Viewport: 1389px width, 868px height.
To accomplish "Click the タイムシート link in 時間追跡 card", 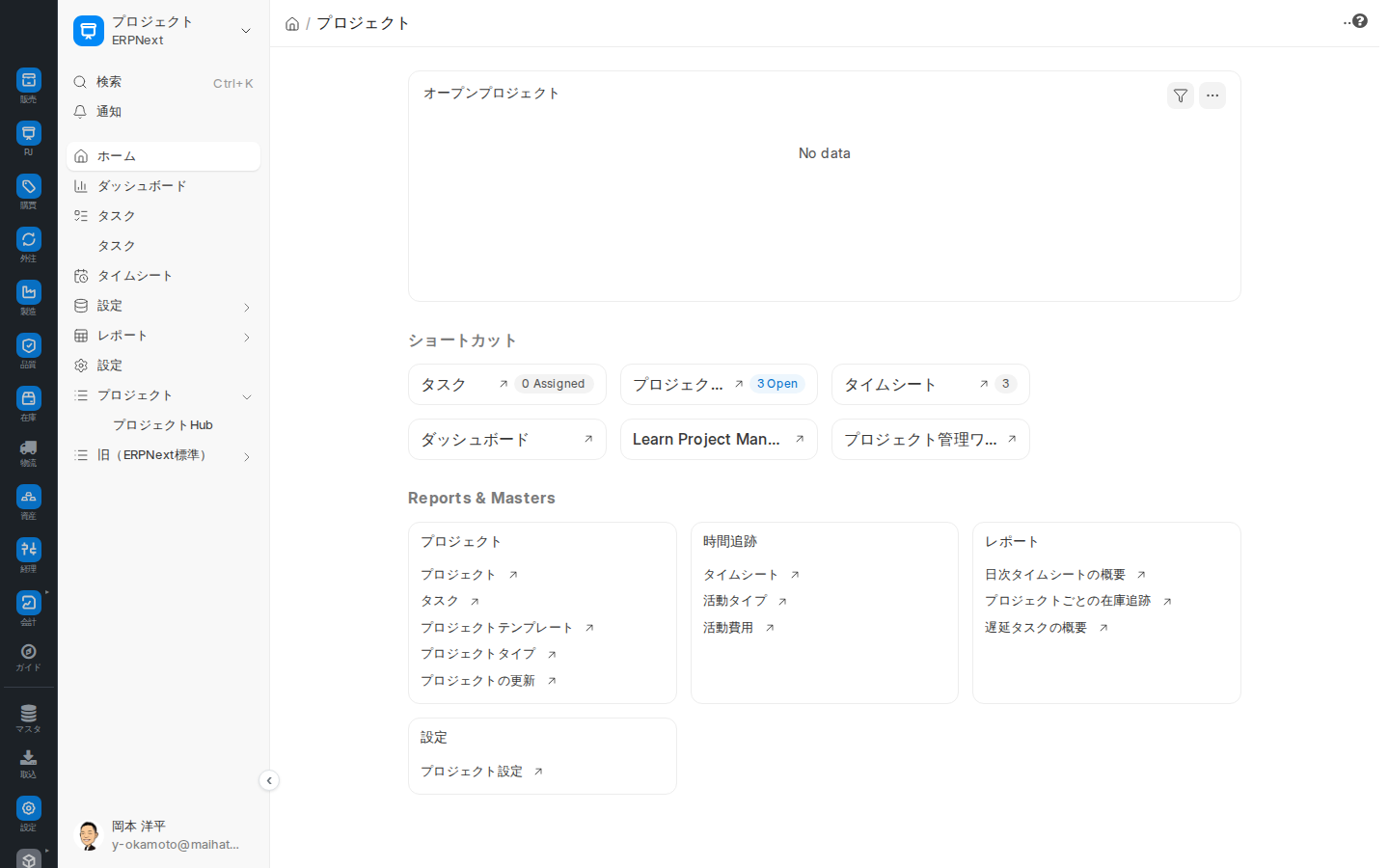I will 741,575.
